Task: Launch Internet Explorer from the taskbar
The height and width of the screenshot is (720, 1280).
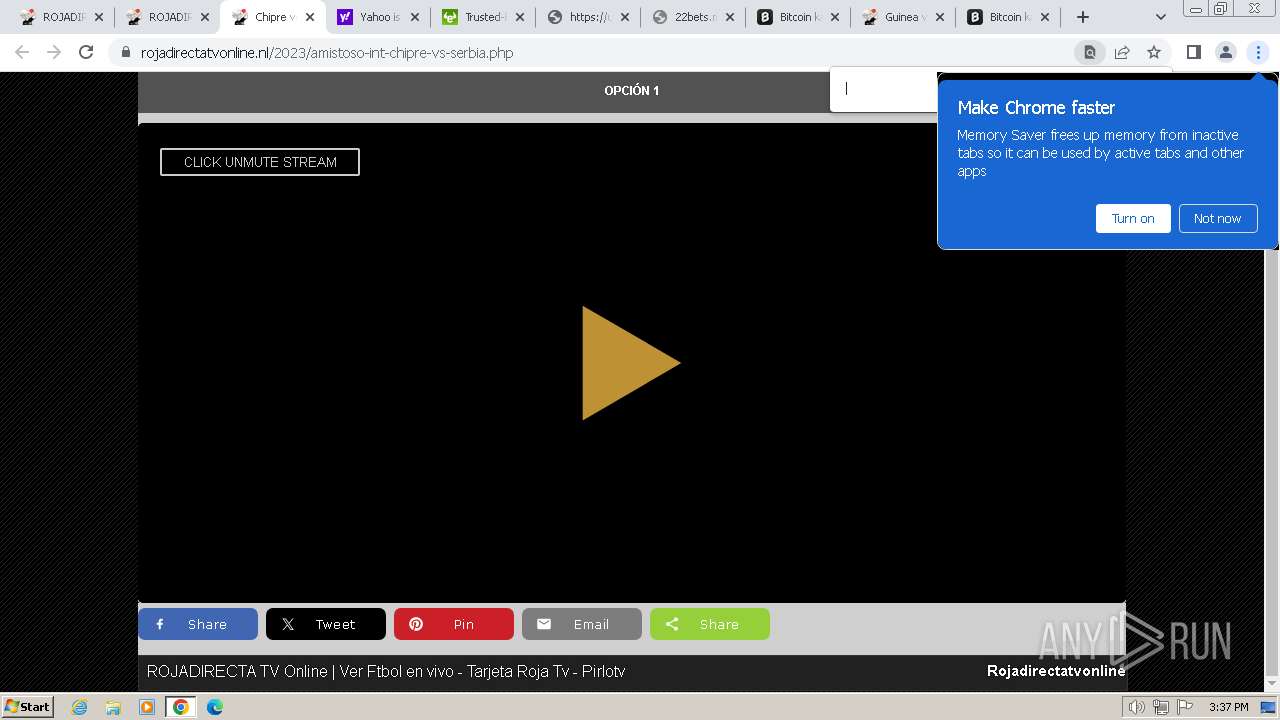Action: (x=79, y=707)
